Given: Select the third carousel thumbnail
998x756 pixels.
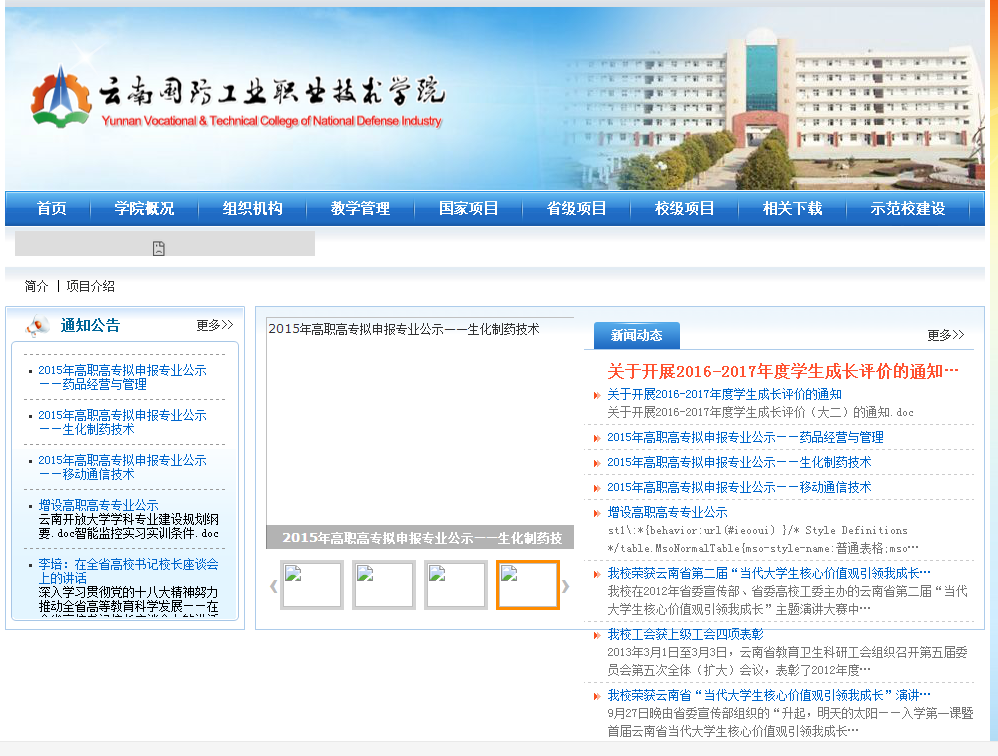Looking at the screenshot, I should click(455, 585).
